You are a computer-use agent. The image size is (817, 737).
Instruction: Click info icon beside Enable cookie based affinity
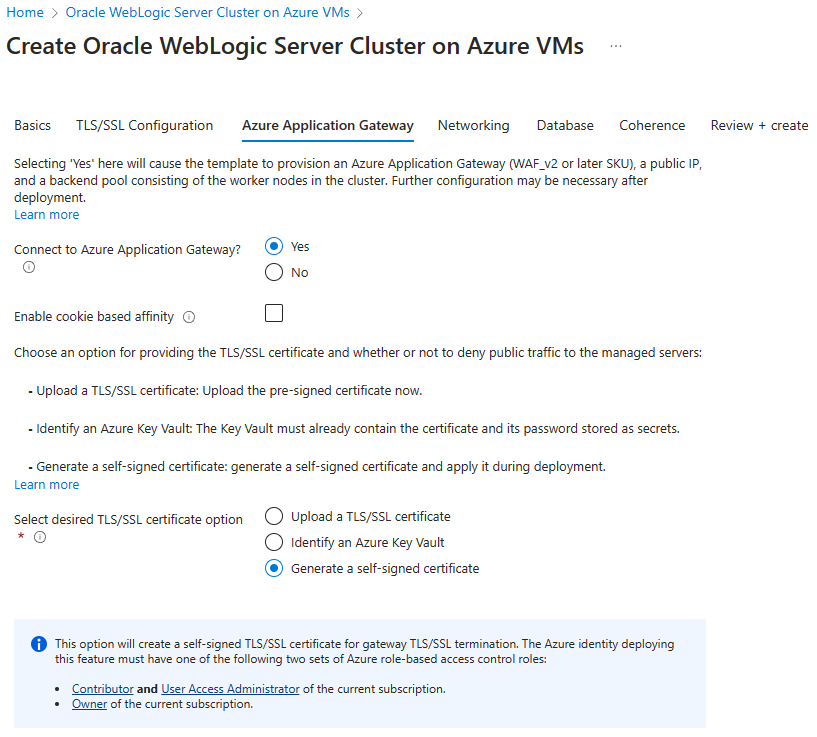point(188,316)
